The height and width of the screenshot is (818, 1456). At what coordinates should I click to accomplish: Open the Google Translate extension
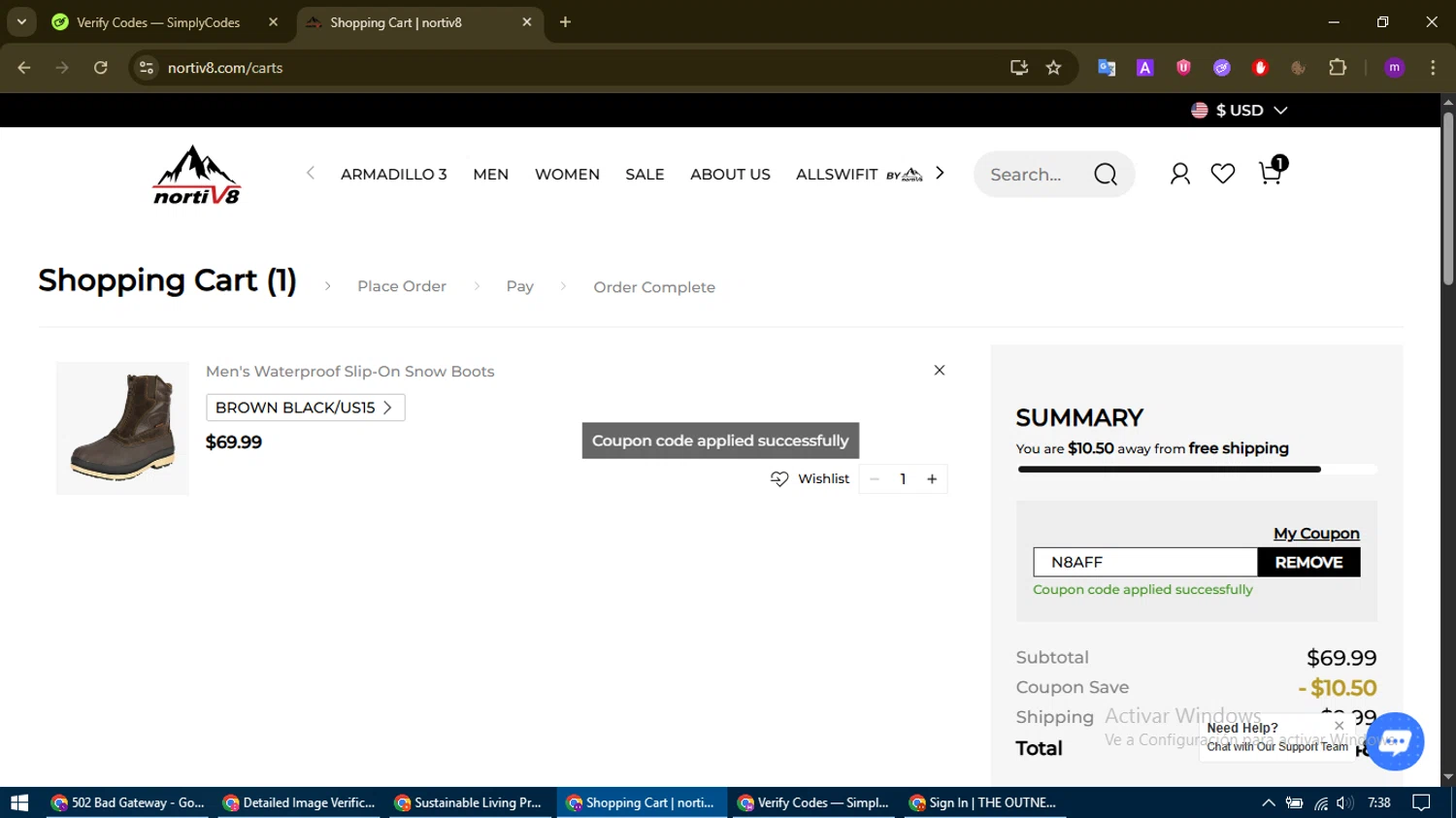(x=1107, y=68)
